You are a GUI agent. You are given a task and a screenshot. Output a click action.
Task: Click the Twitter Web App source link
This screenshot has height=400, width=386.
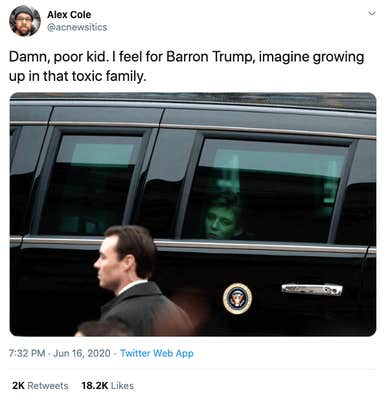tap(157, 353)
